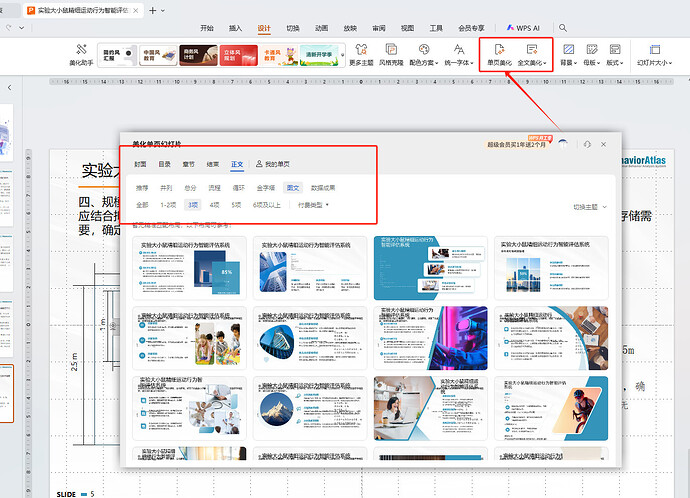Screen dimensions: 690x498
Task: Open 风格亮隙 style tool
Action: [x=392, y=54]
